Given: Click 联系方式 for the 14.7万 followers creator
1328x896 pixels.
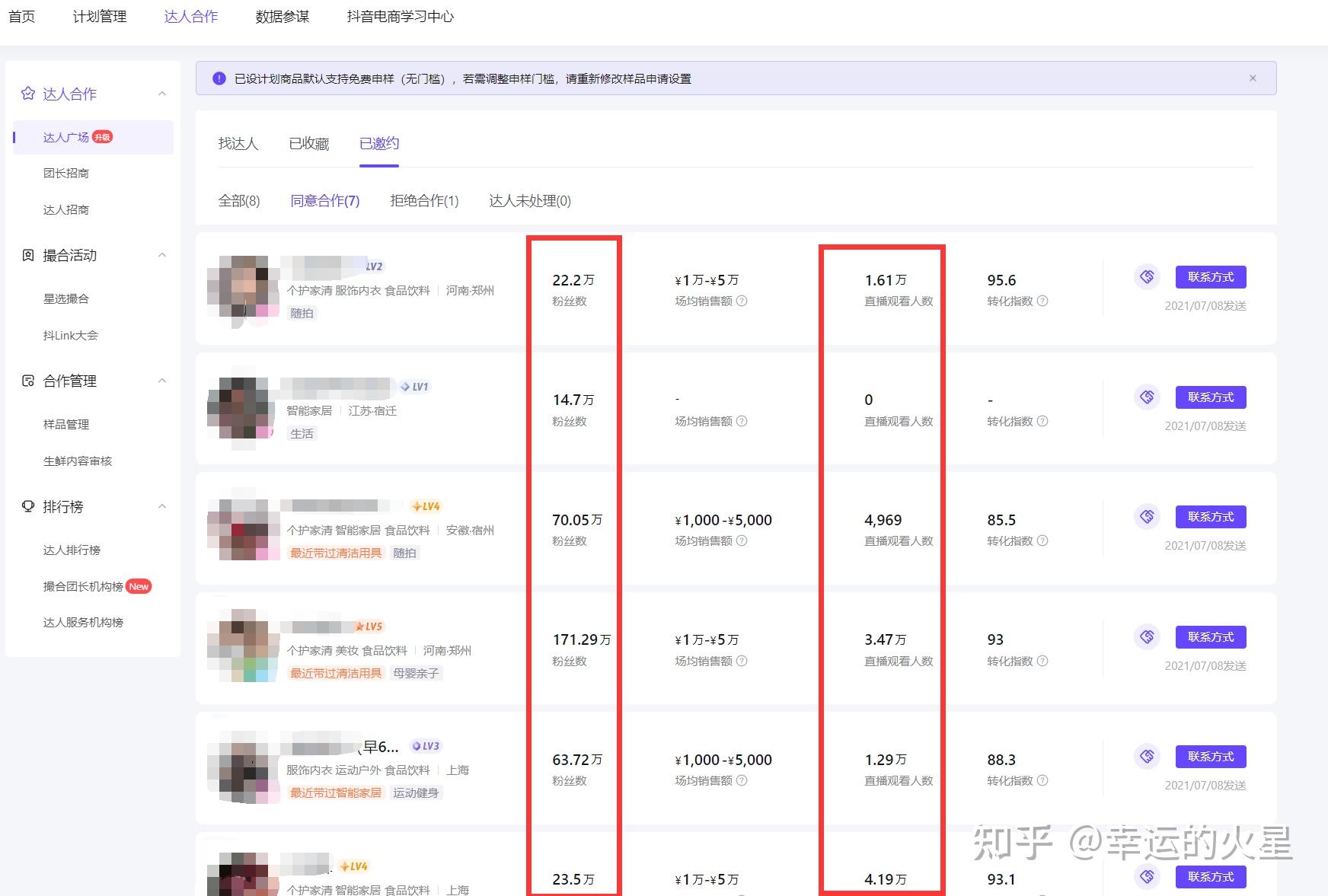Looking at the screenshot, I should point(1211,397).
